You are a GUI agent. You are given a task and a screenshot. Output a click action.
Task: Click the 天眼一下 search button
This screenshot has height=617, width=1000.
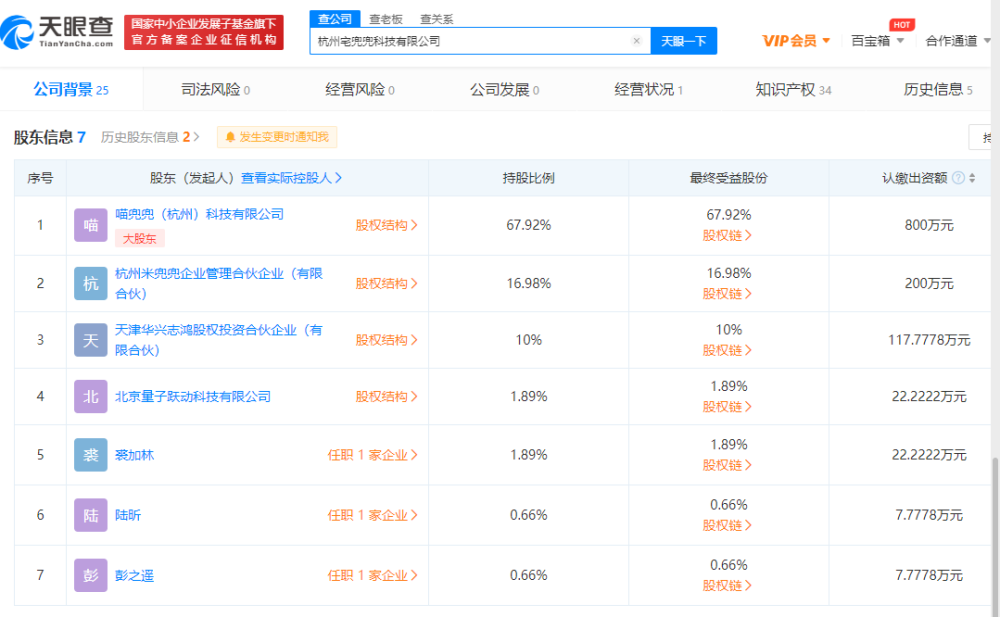684,41
